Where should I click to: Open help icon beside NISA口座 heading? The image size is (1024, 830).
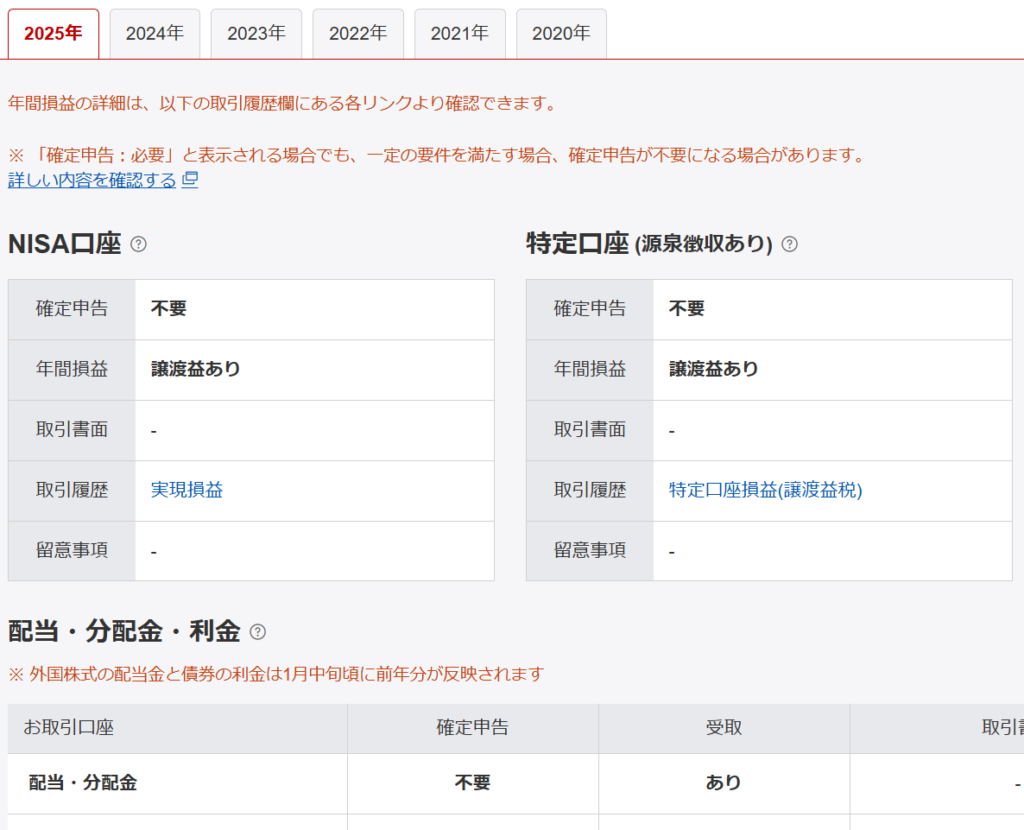(139, 244)
